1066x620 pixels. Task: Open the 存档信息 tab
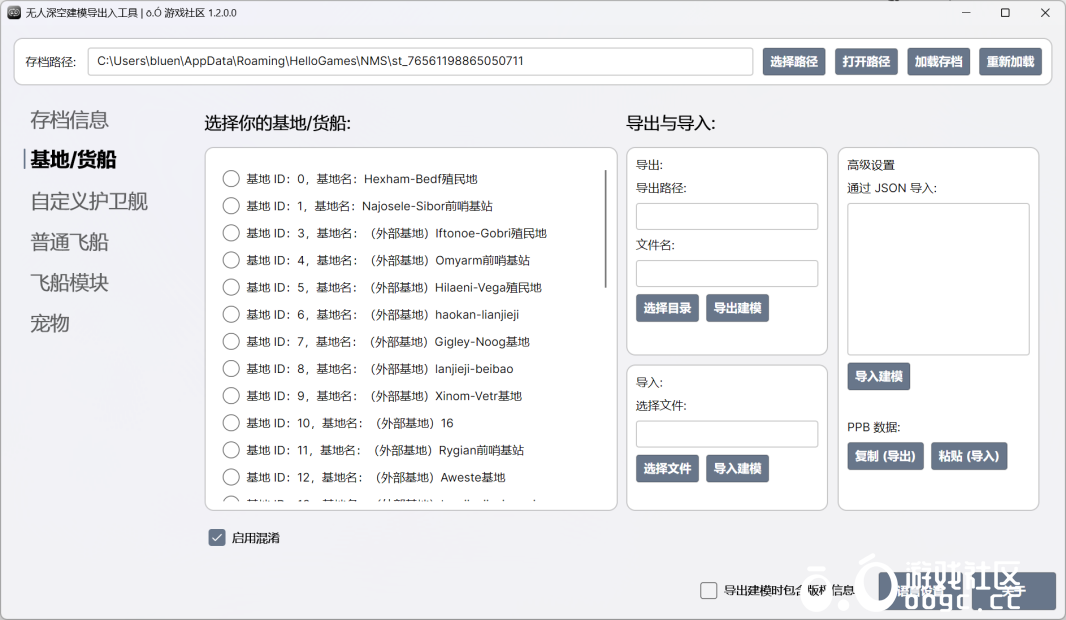point(69,120)
